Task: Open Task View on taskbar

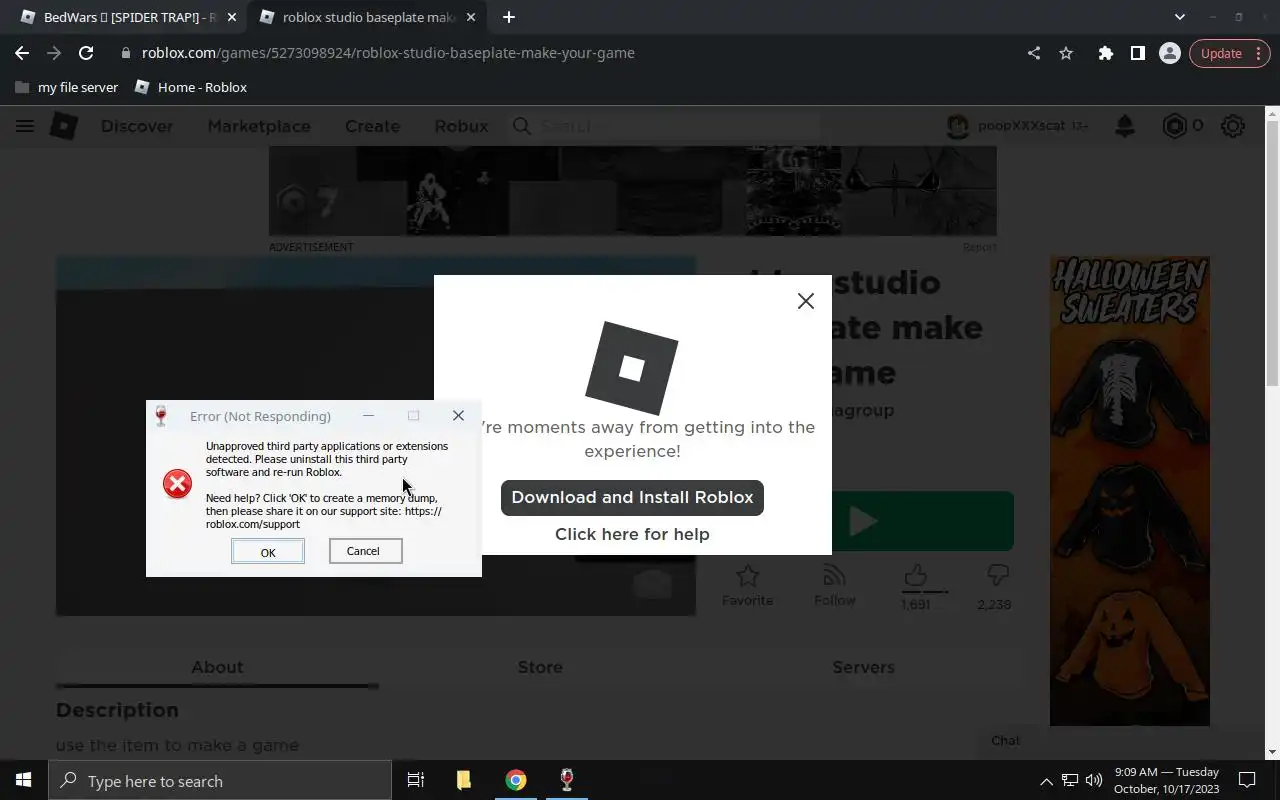Action: point(416,780)
